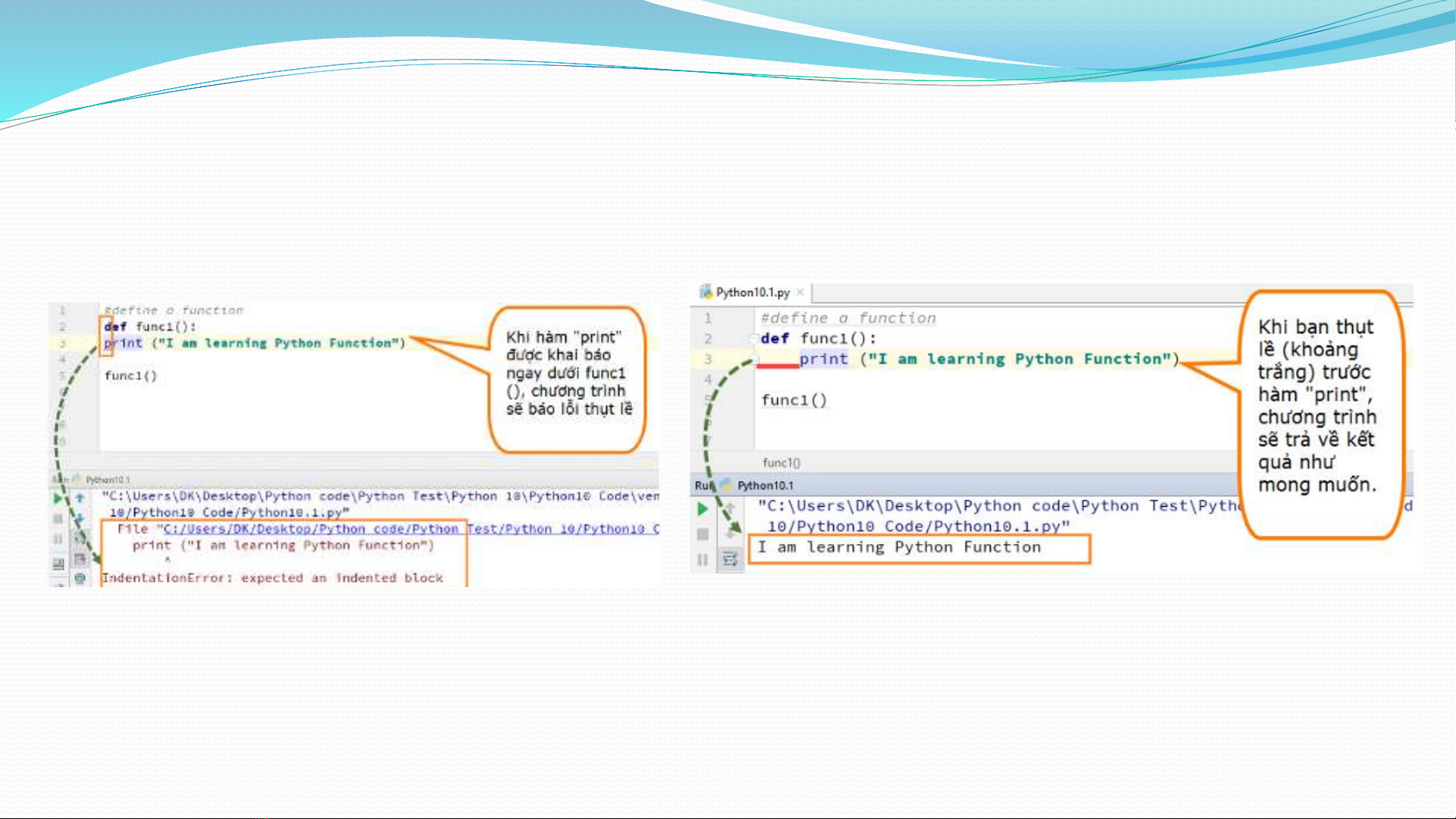Viewport: 1456px width, 819px height.
Task: Click the blue down arrow in left Run panel
Action: click(x=80, y=518)
